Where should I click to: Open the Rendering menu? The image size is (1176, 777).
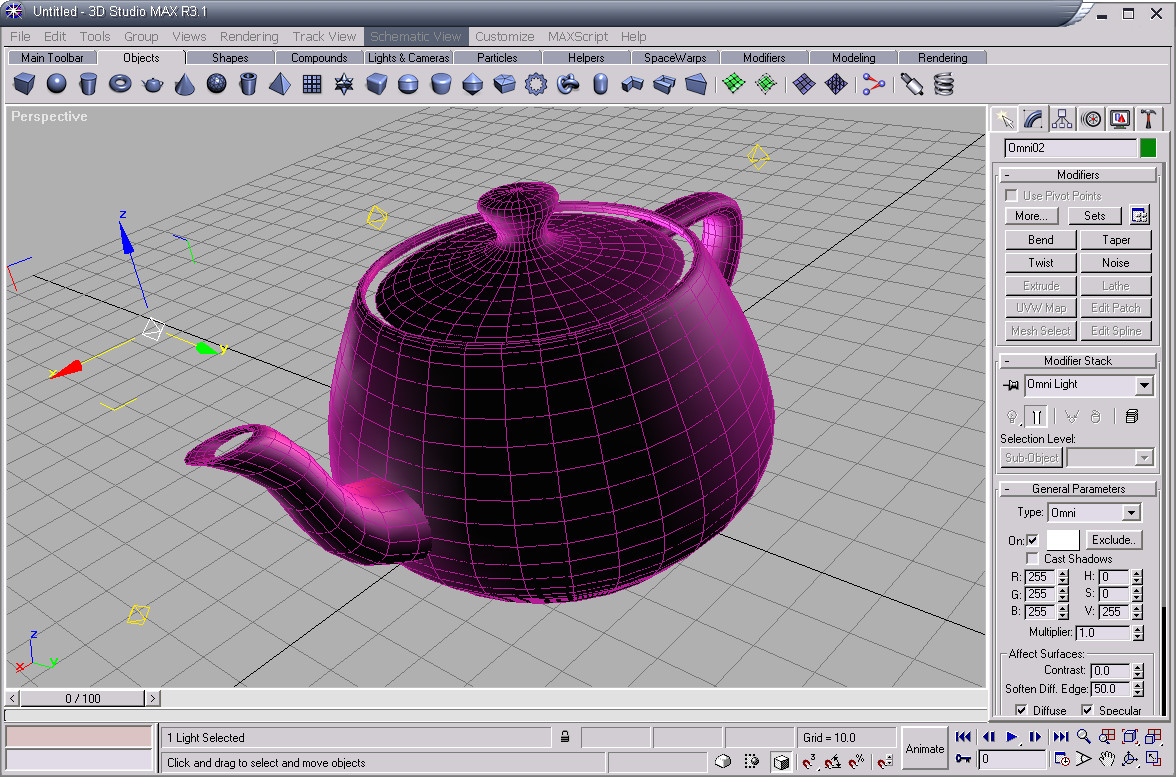tap(249, 36)
